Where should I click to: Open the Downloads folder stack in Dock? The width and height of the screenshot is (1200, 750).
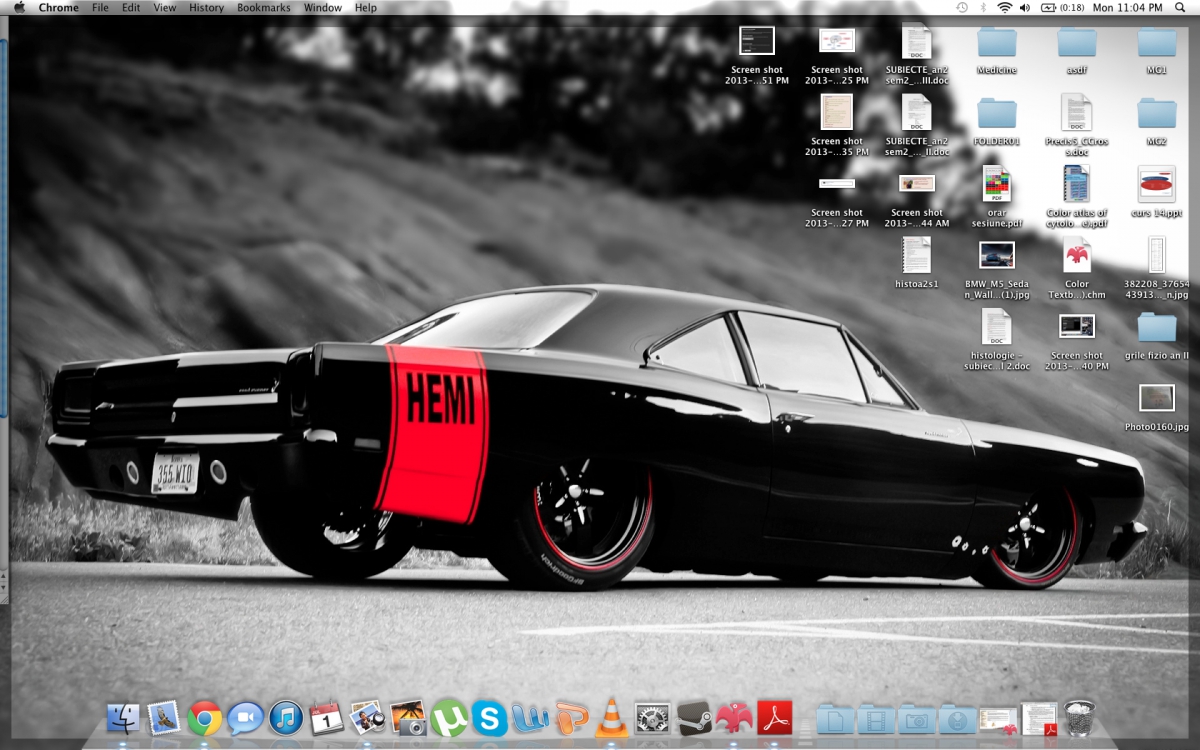(958, 718)
